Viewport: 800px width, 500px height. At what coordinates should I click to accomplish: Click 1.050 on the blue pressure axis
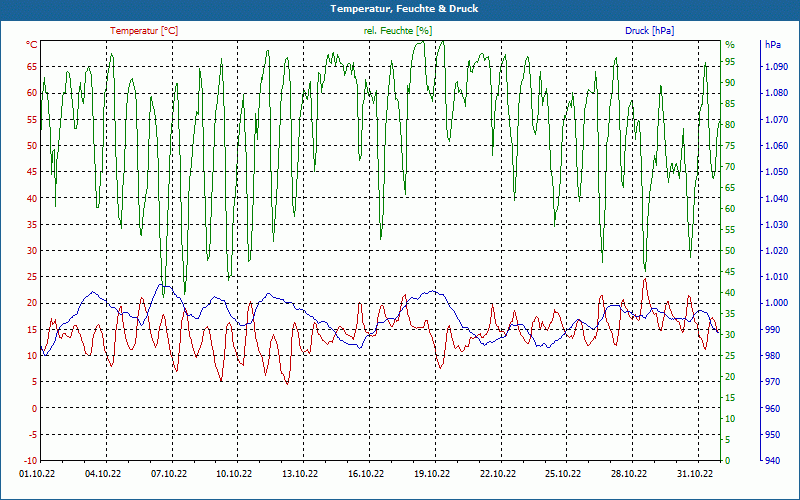click(x=777, y=172)
